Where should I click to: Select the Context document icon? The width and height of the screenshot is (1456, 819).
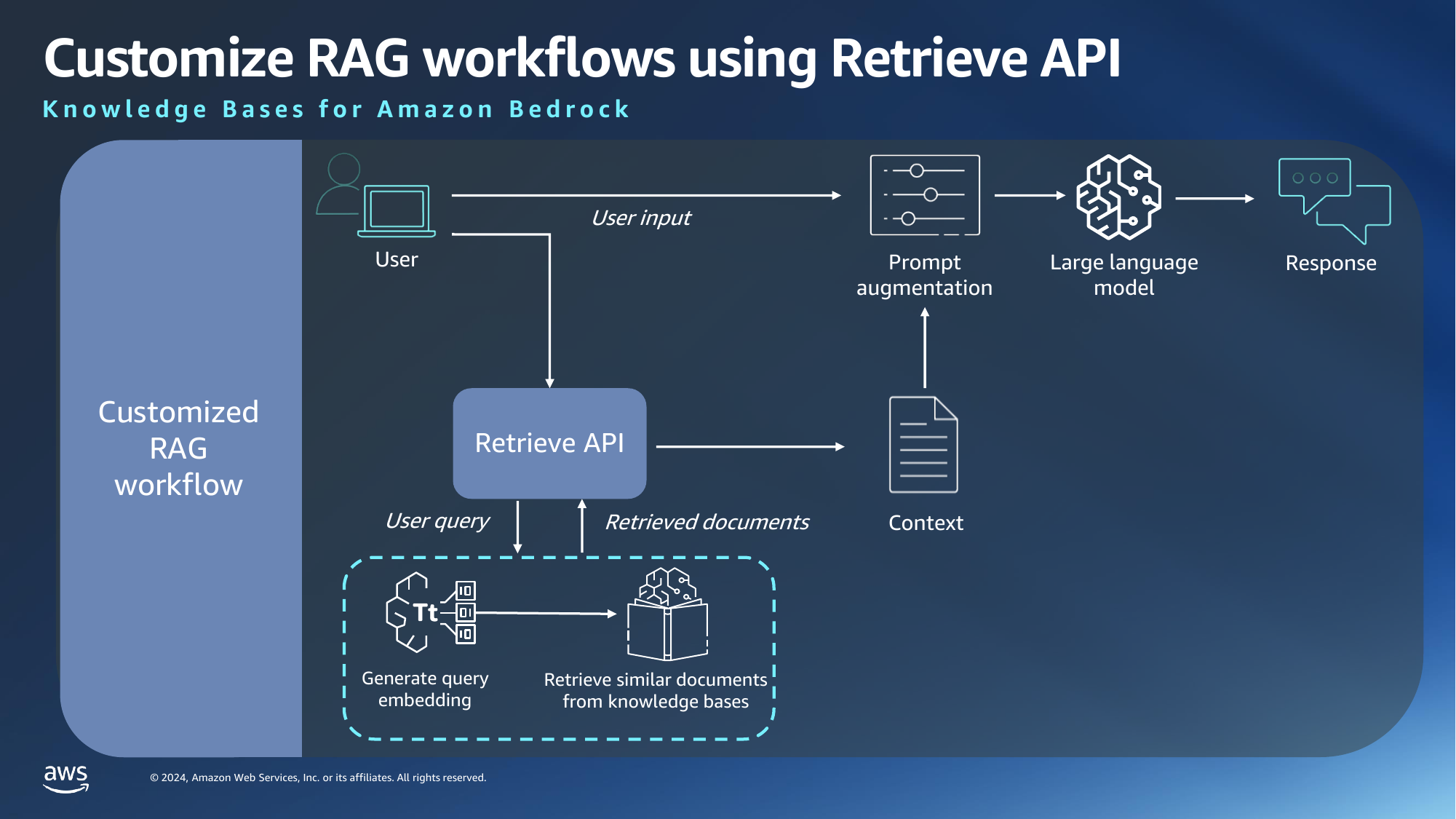(924, 445)
